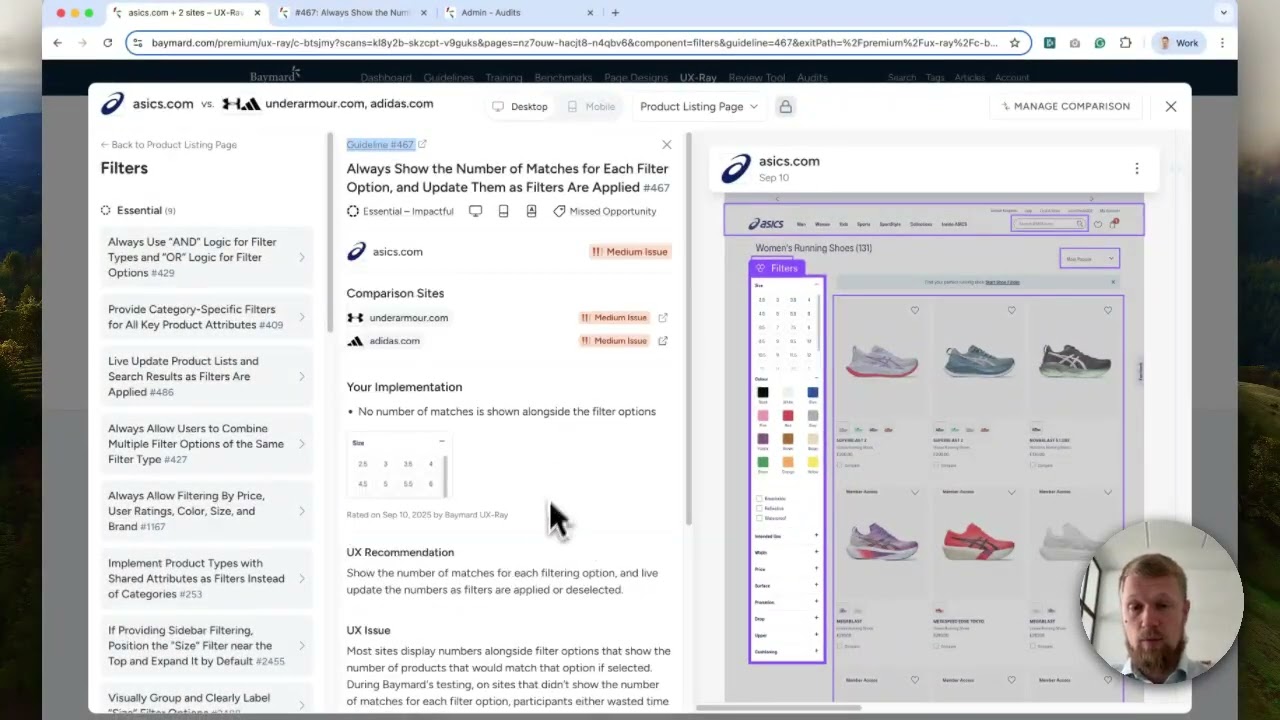Expand 'Live Update Product Lists' guideline #486
Image resolution: width=1280 pixels, height=720 pixels.
(x=207, y=376)
